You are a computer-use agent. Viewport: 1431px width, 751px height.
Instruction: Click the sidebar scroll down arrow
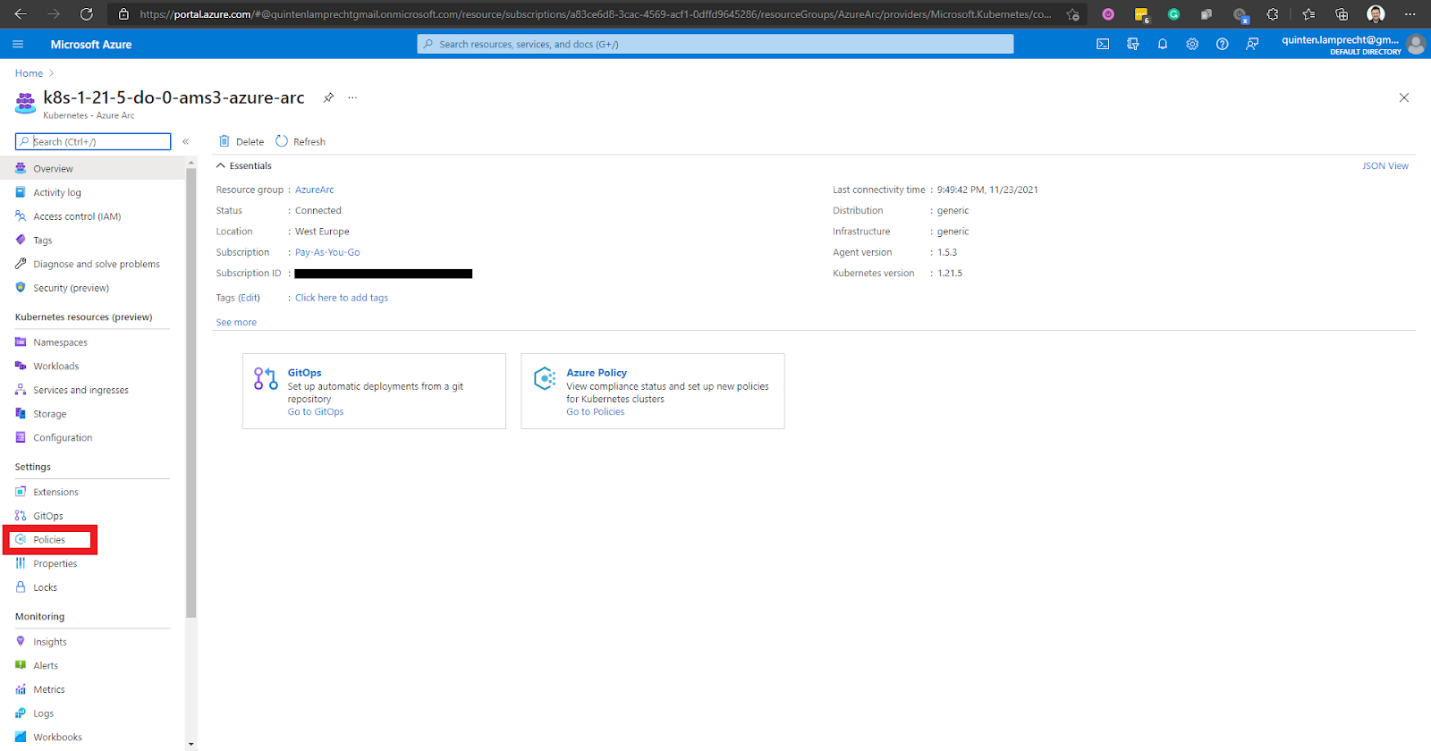[191, 744]
